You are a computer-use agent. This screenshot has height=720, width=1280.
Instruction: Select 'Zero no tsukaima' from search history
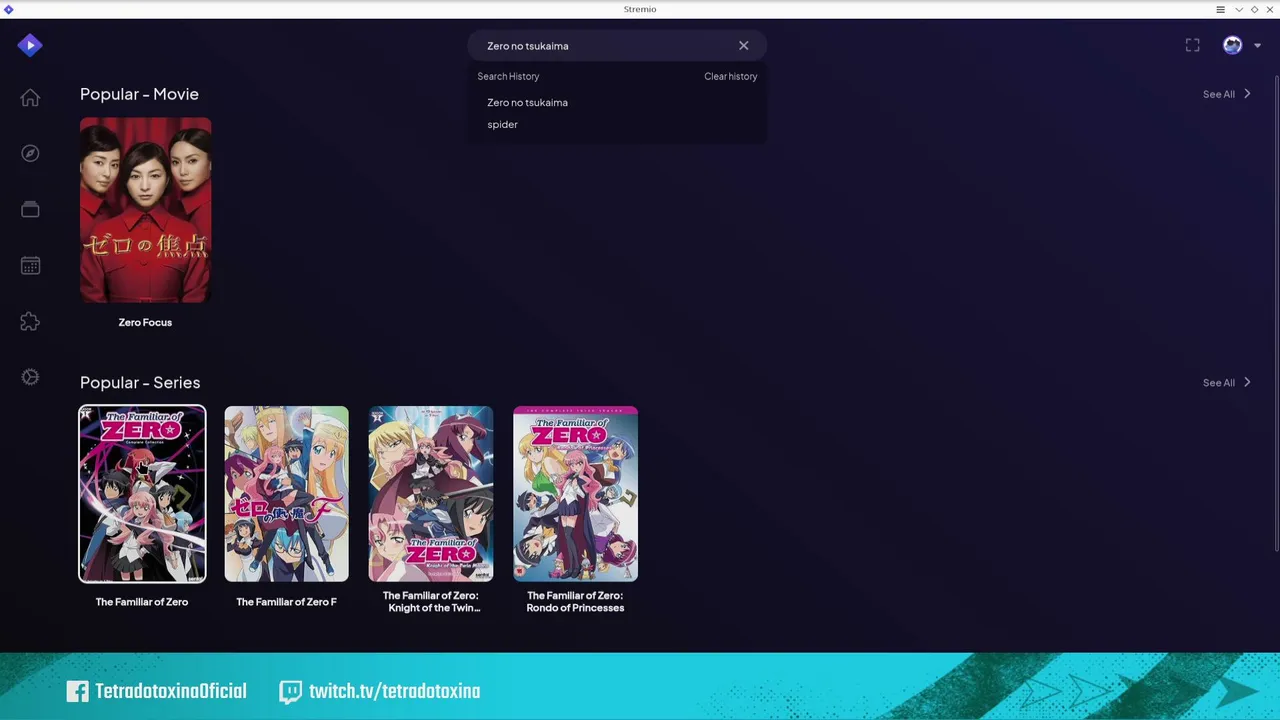[x=527, y=102]
